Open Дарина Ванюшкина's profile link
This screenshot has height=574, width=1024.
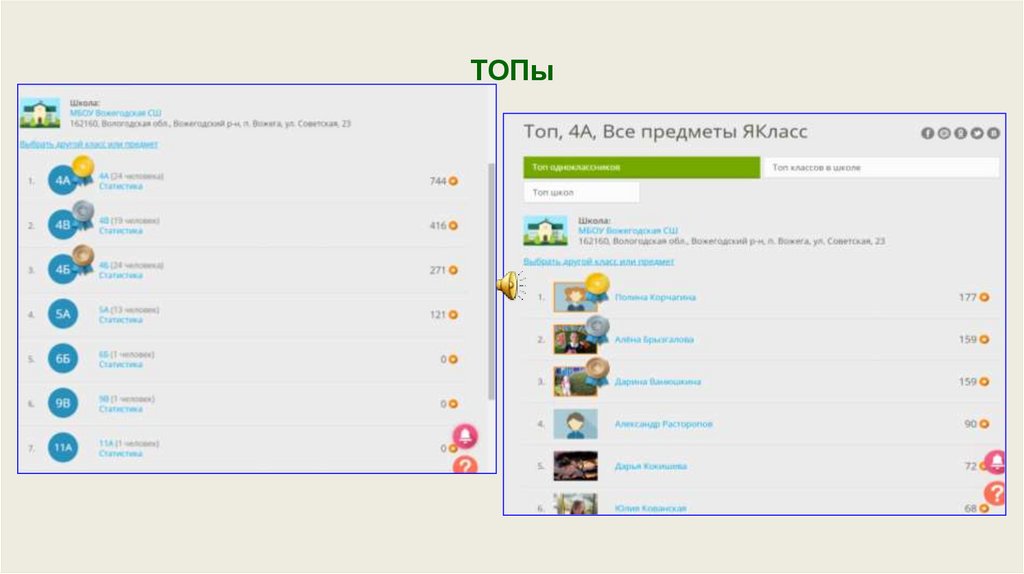658,381
